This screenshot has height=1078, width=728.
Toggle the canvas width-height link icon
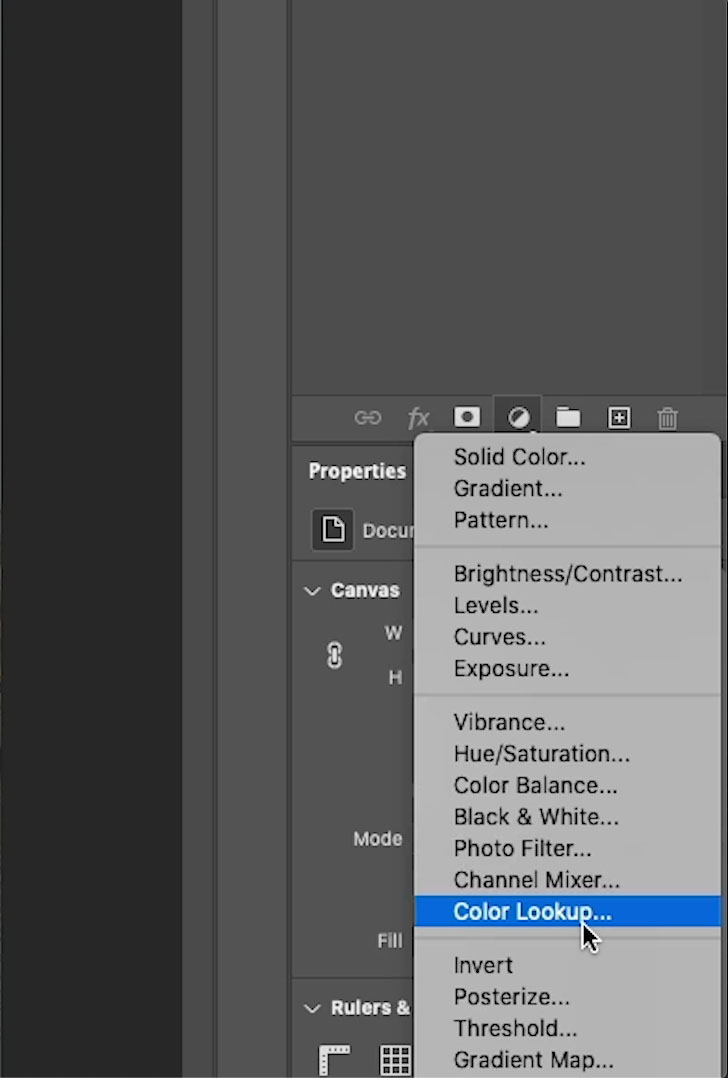coord(335,655)
